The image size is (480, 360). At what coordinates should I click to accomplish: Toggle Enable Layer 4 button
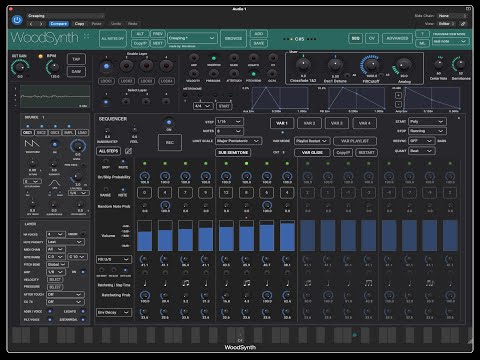coord(166,66)
